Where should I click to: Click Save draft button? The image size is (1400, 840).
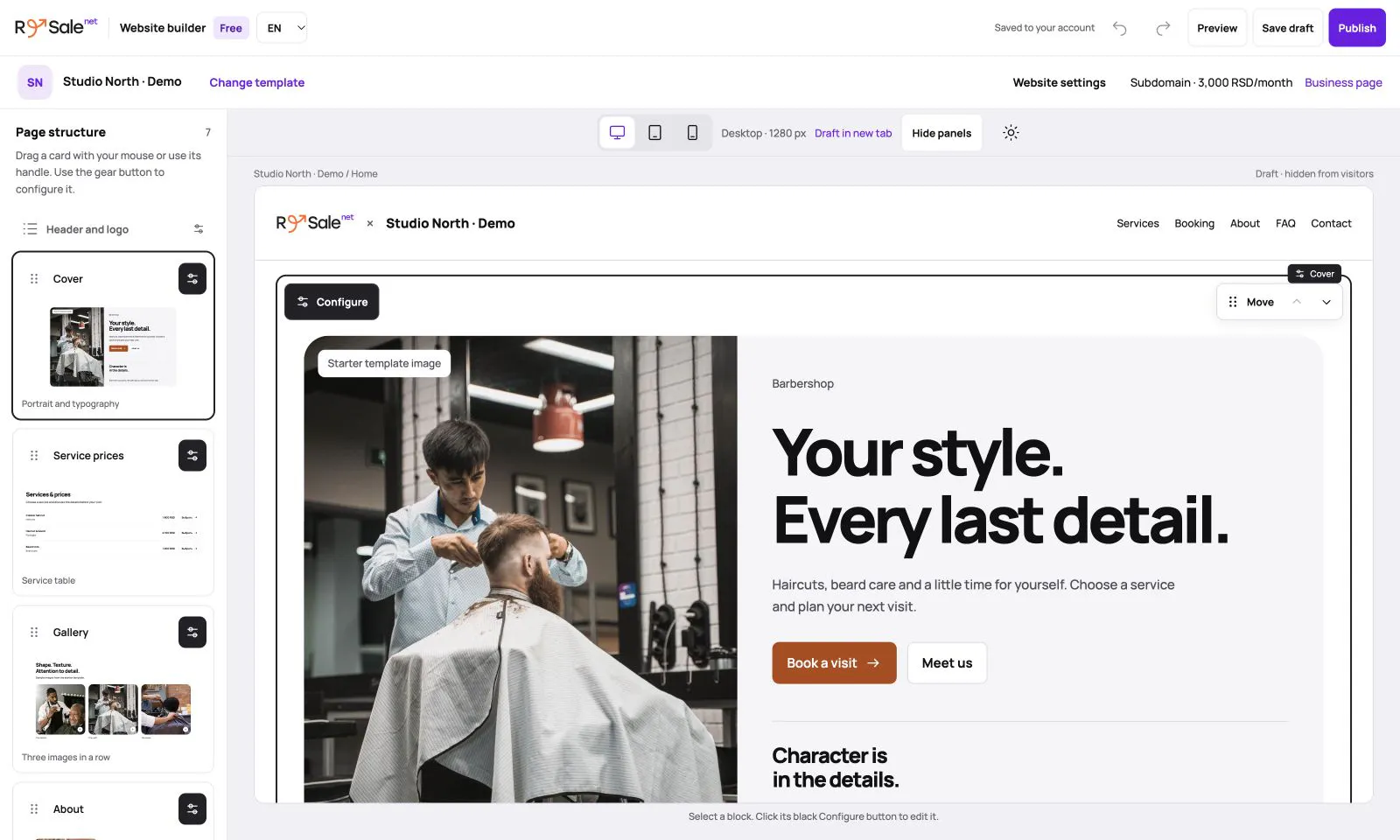point(1287,28)
